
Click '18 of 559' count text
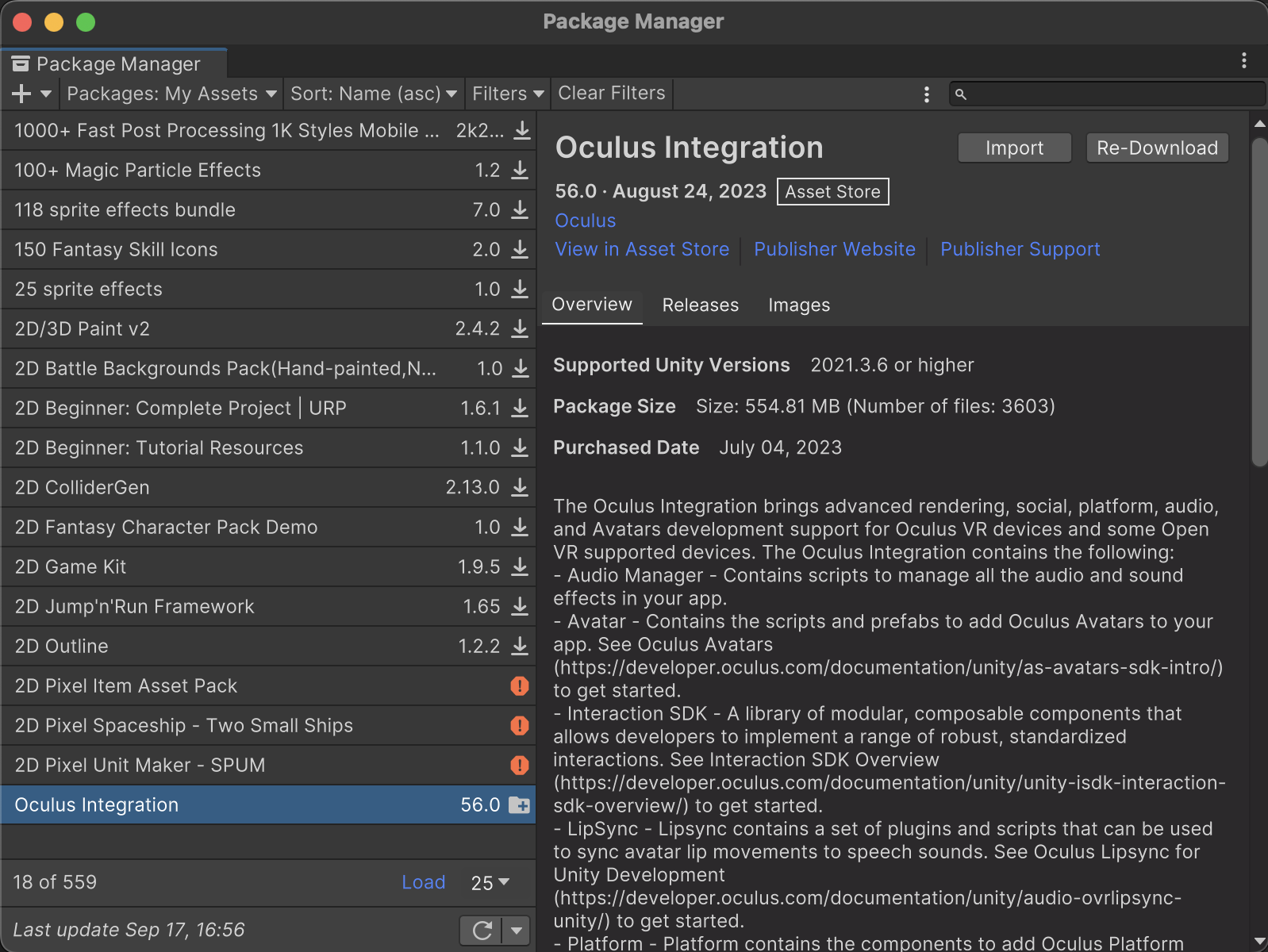pos(55,882)
